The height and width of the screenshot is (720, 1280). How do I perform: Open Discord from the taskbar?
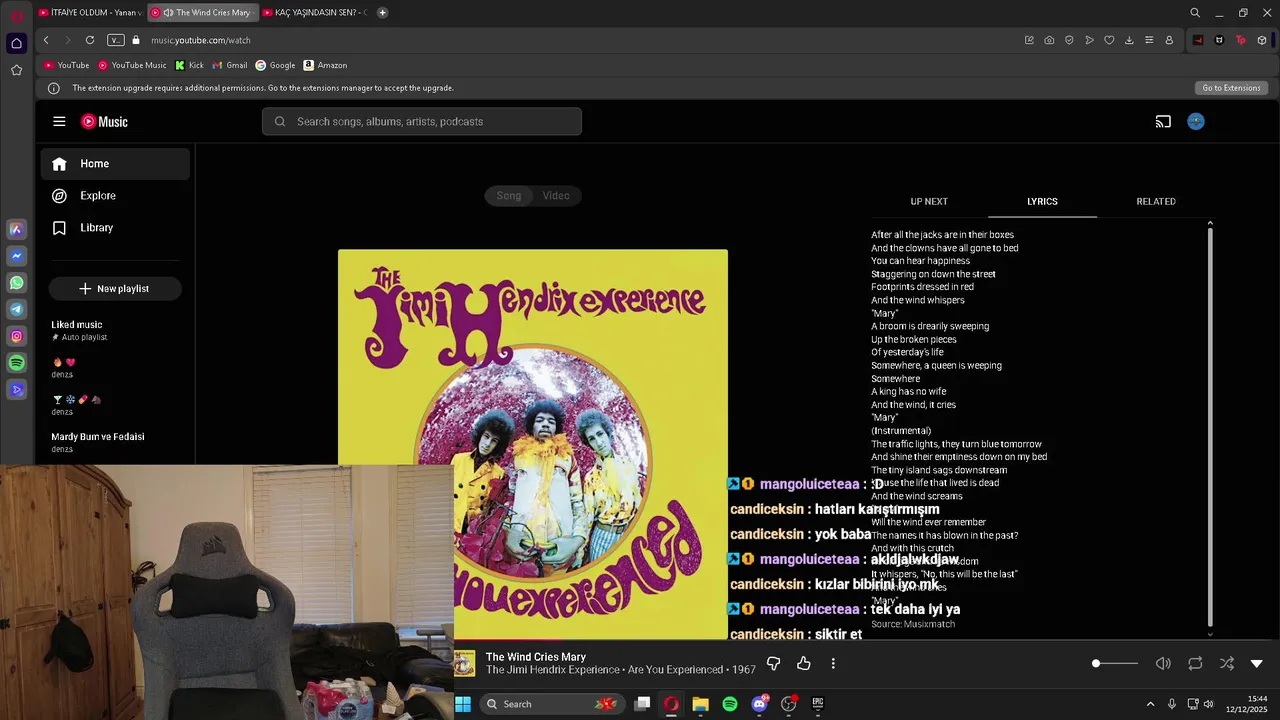coord(759,704)
